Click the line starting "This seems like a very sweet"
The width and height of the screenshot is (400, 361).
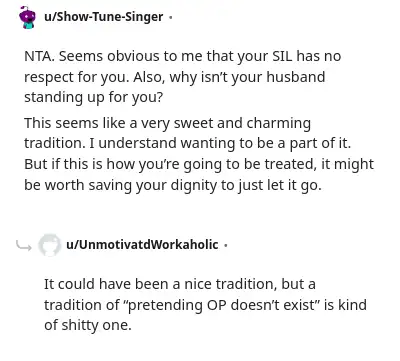click(167, 123)
